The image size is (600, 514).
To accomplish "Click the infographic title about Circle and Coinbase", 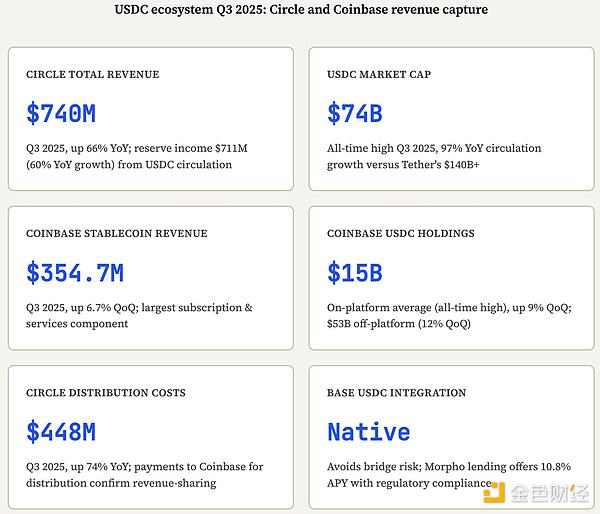I will 300,9.
